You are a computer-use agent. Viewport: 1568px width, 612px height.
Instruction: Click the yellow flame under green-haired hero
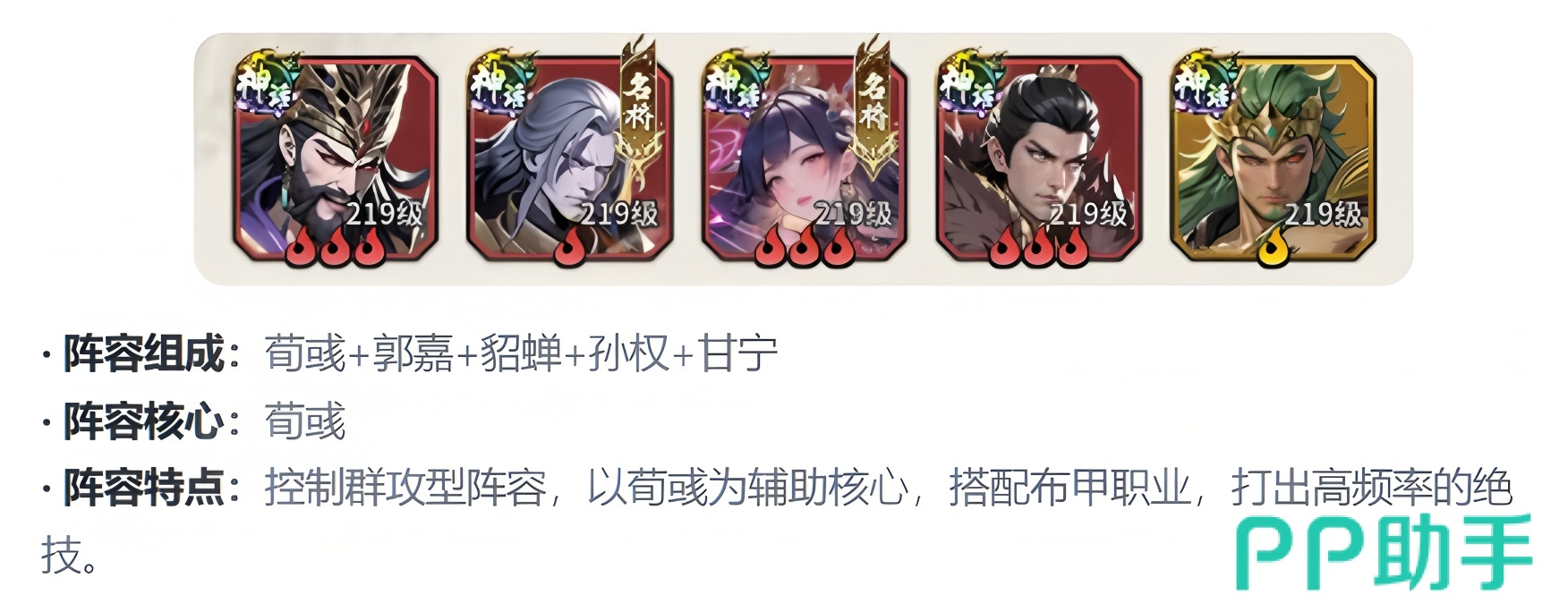click(x=1274, y=248)
